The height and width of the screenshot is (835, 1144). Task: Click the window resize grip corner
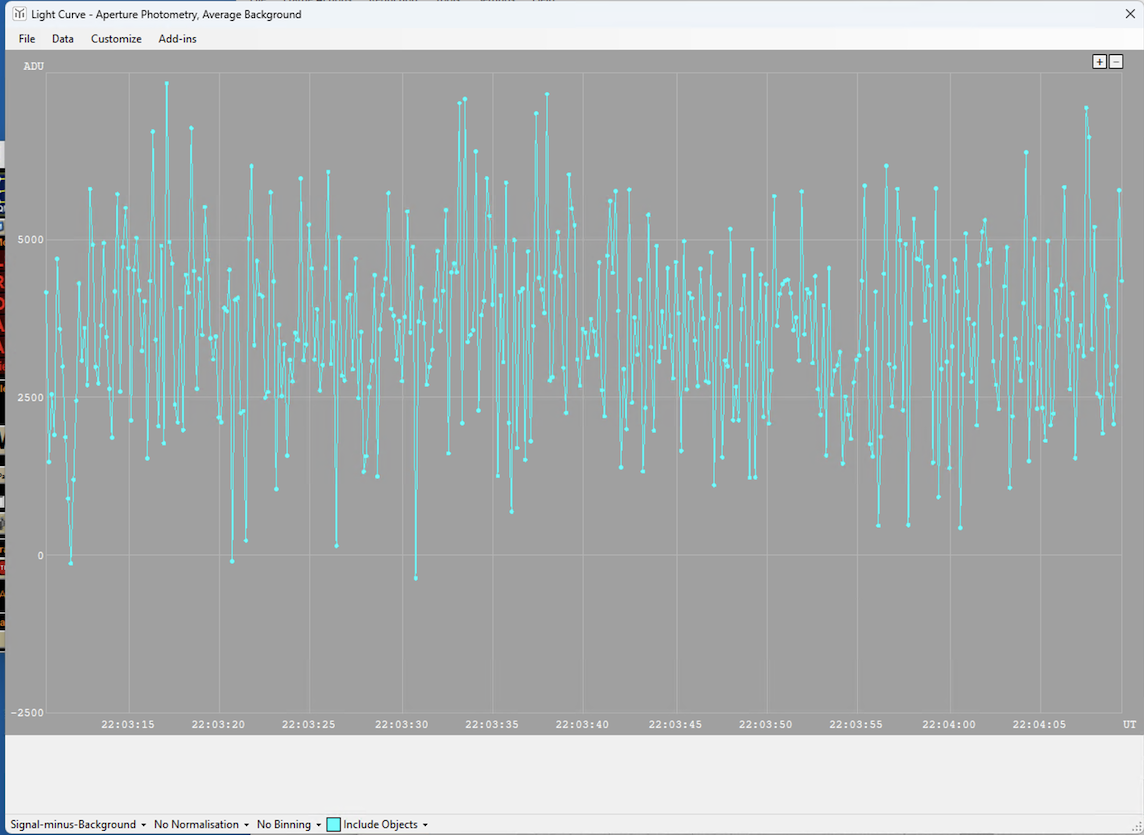click(1137, 828)
